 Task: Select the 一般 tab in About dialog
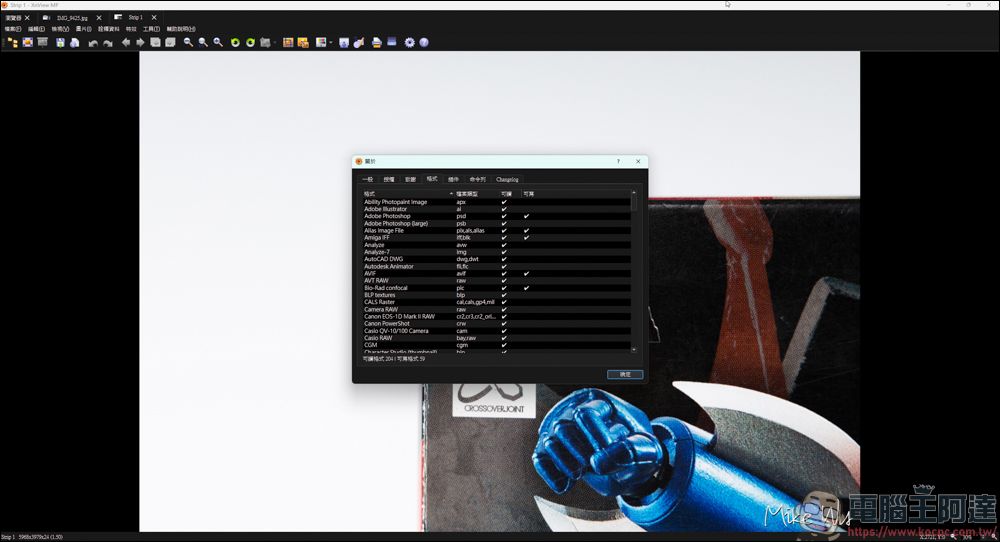[367, 179]
